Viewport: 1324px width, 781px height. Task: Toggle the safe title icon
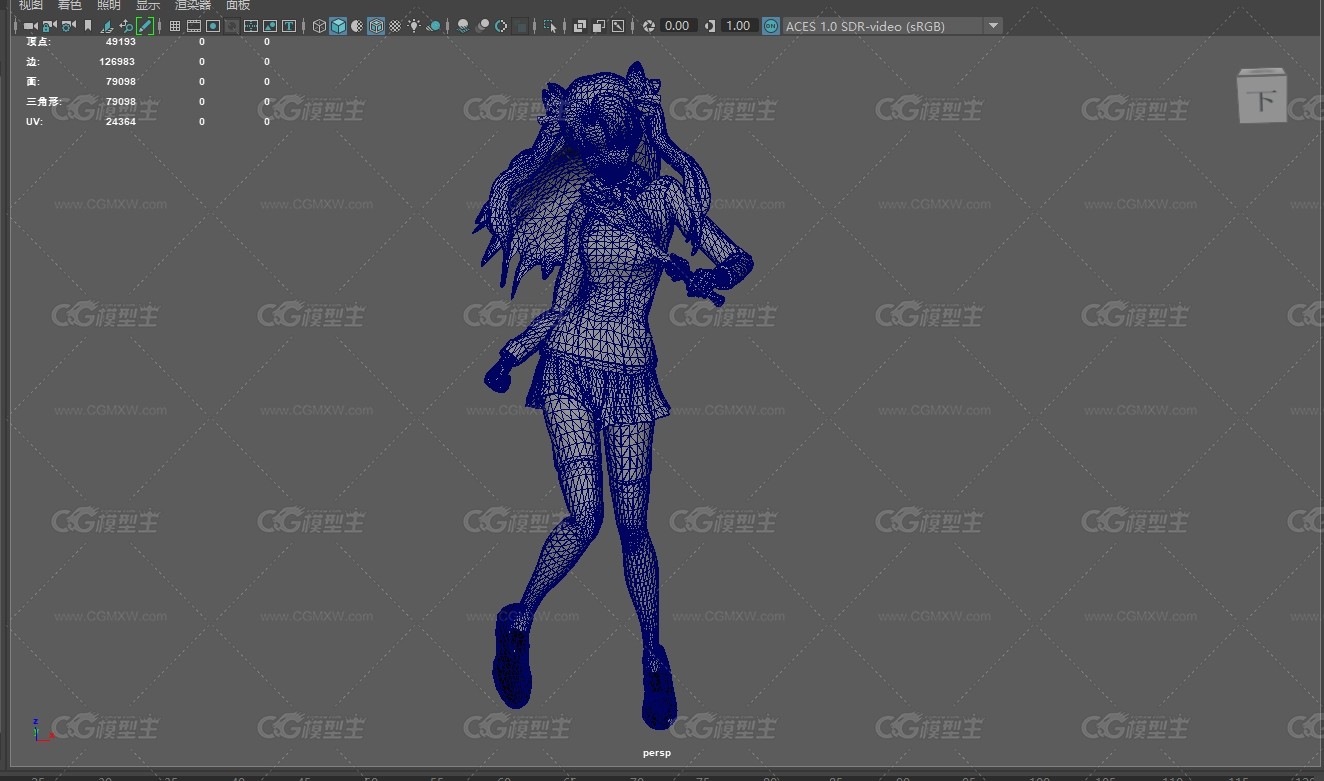(289, 26)
